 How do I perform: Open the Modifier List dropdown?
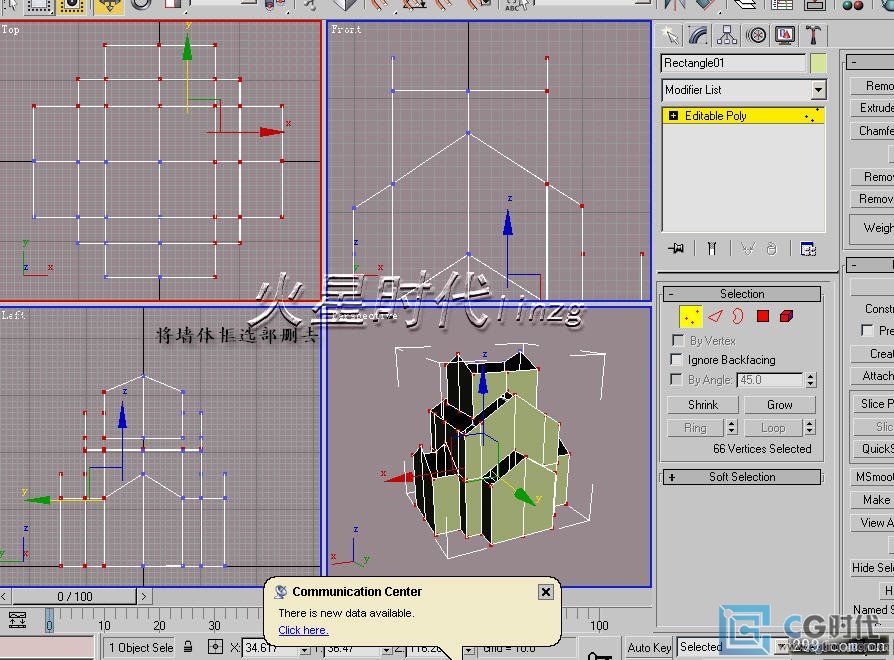pyautogui.click(x=818, y=90)
